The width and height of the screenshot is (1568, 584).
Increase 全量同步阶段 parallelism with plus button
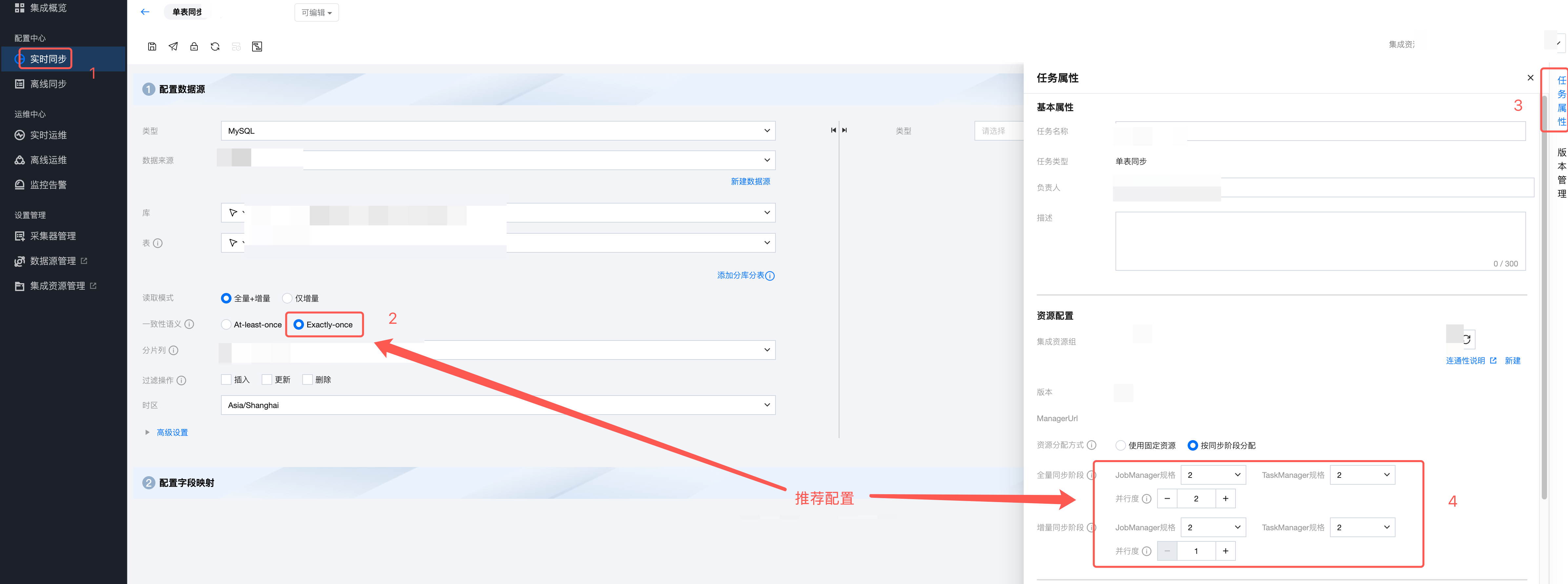click(x=1225, y=499)
